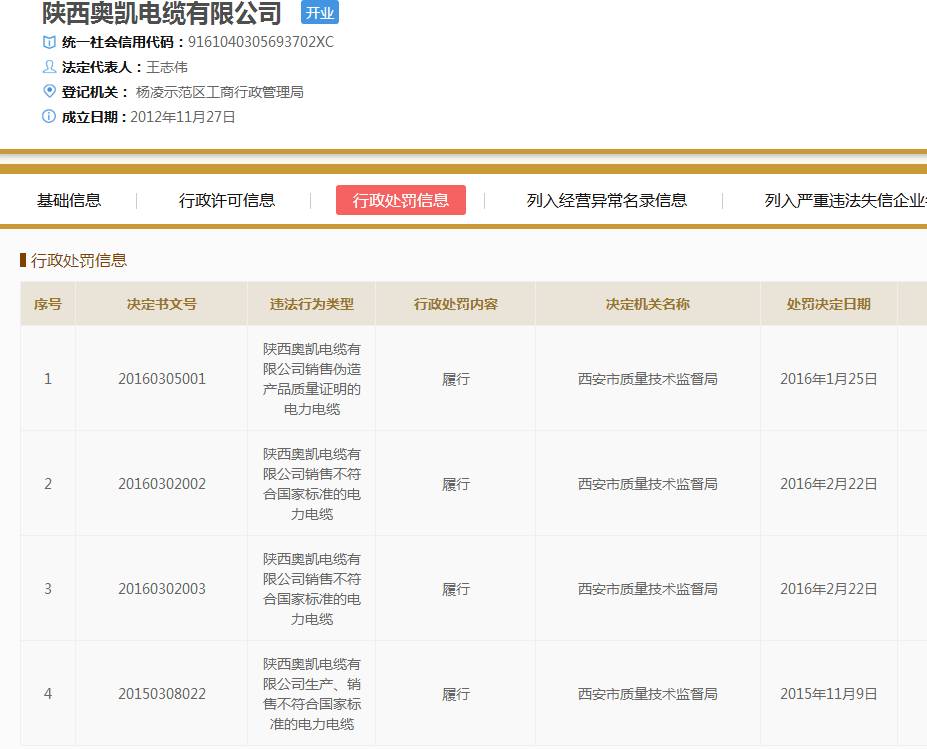The image size is (927, 749).
Task: Select credit code 916104030569370​2XC
Action: tap(261, 42)
